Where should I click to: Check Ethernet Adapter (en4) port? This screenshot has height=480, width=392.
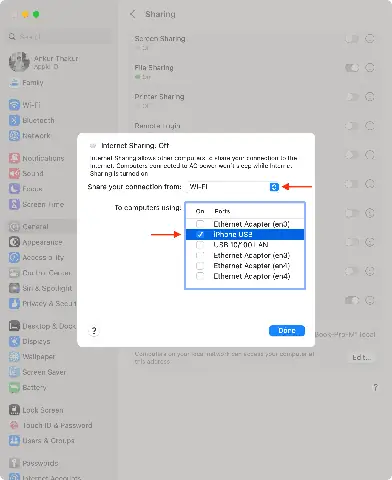(200, 276)
